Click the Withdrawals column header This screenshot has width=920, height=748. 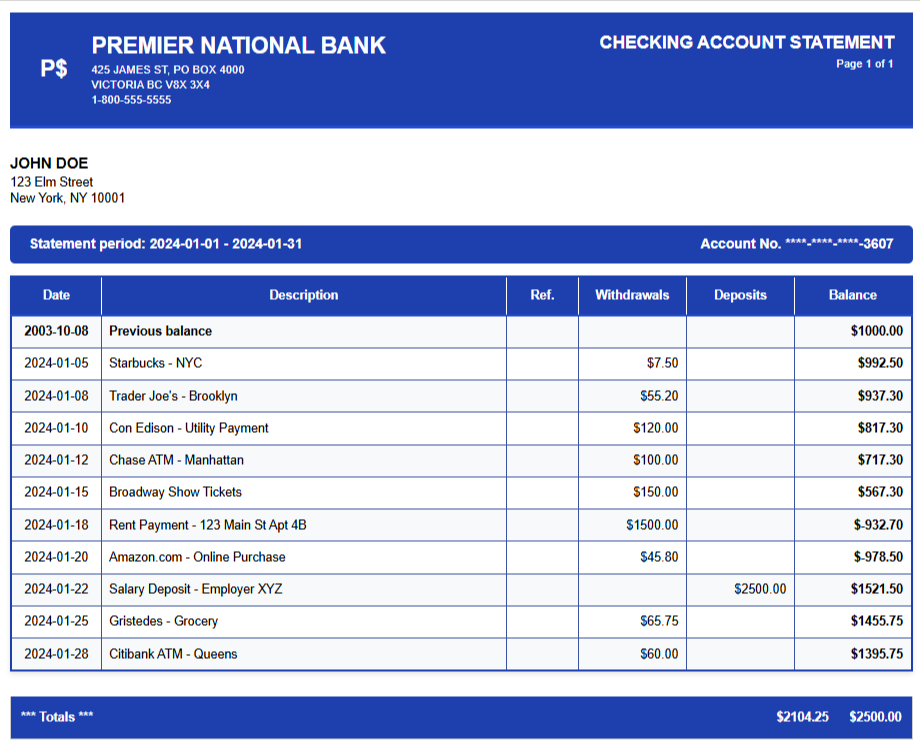coord(632,295)
